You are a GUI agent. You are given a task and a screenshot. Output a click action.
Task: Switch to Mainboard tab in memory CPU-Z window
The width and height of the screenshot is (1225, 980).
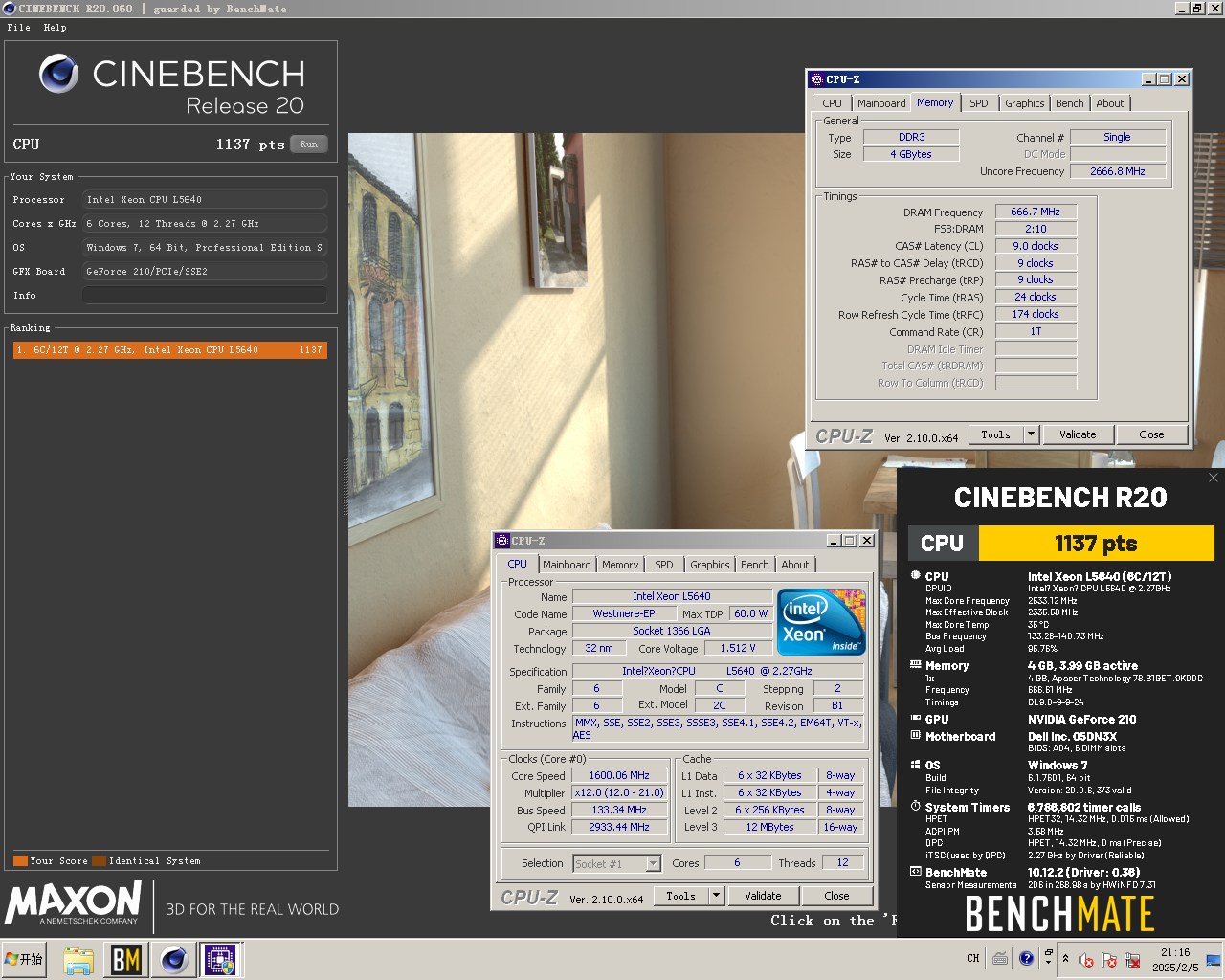tap(881, 103)
